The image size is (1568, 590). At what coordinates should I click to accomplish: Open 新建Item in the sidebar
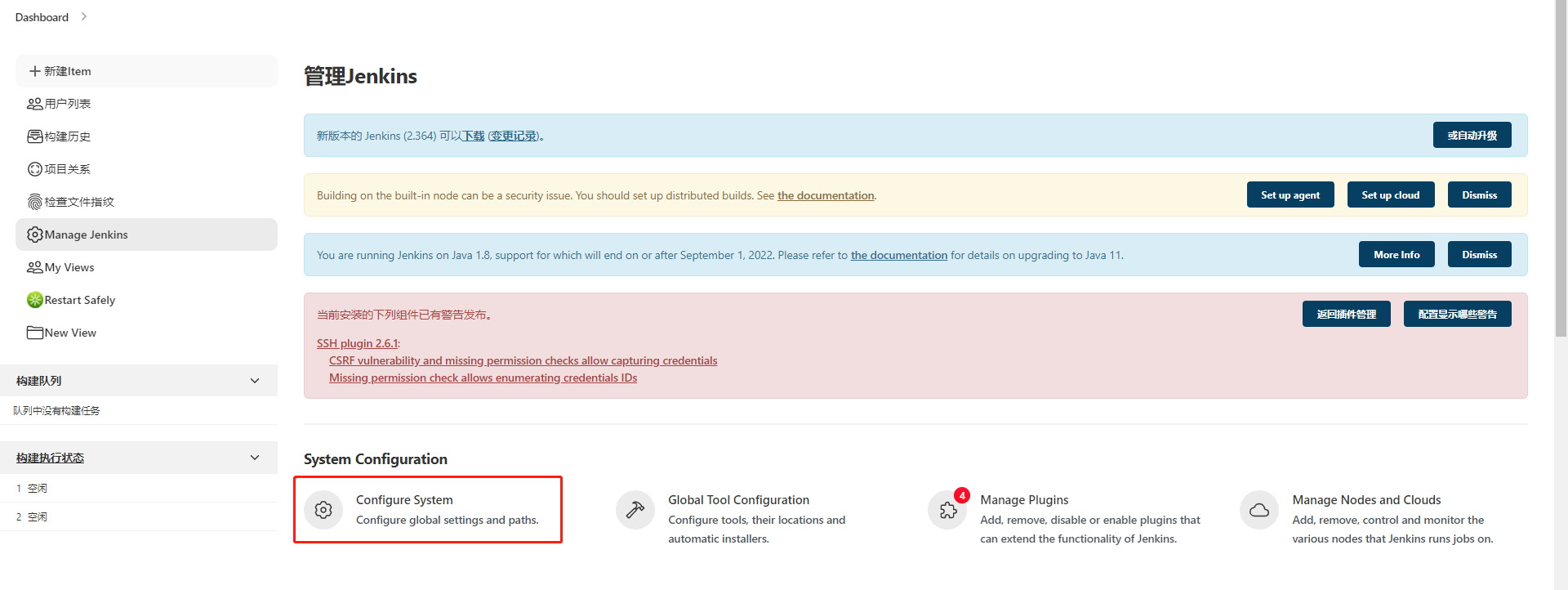pyautogui.click(x=146, y=71)
